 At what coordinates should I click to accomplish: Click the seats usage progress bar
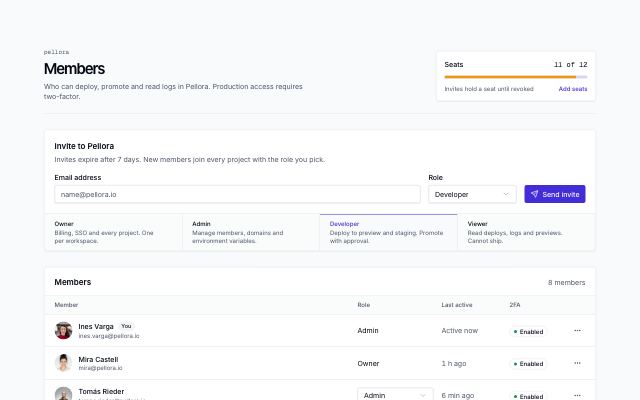(516, 77)
